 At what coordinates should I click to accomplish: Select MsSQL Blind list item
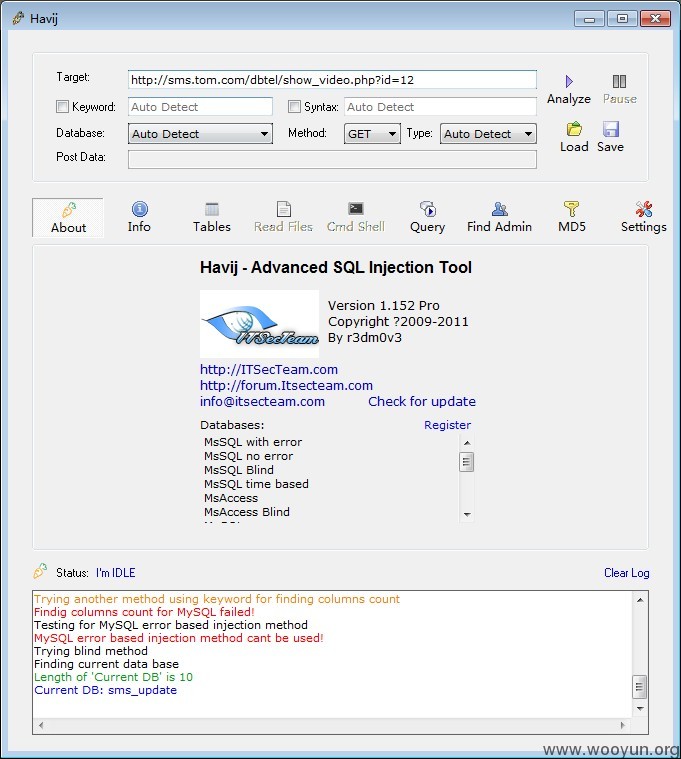tap(239, 470)
